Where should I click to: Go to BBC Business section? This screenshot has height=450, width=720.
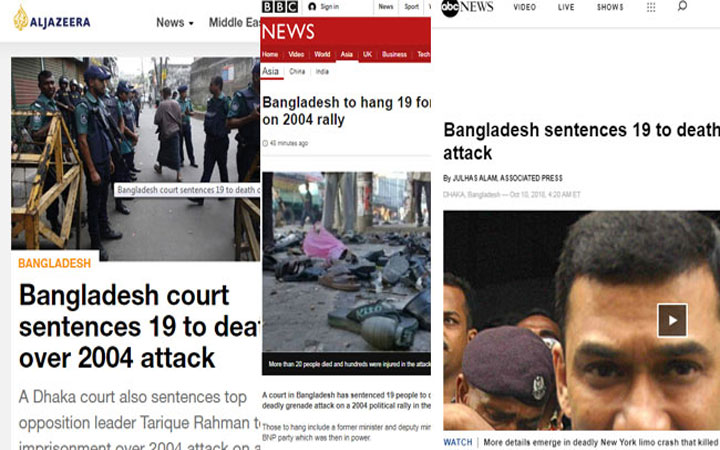point(394,54)
